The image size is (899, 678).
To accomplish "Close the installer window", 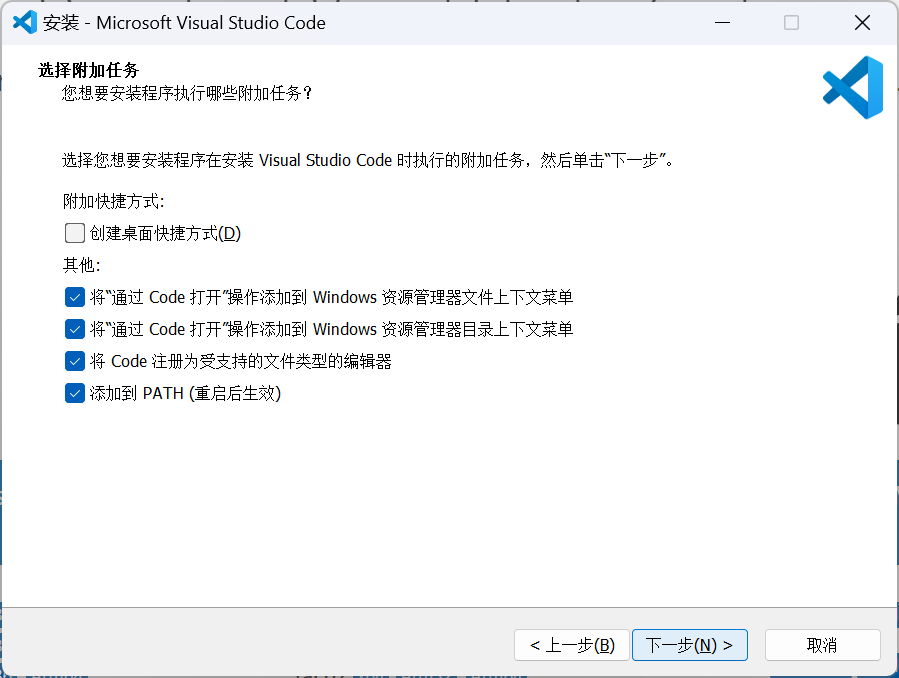I will click(862, 22).
